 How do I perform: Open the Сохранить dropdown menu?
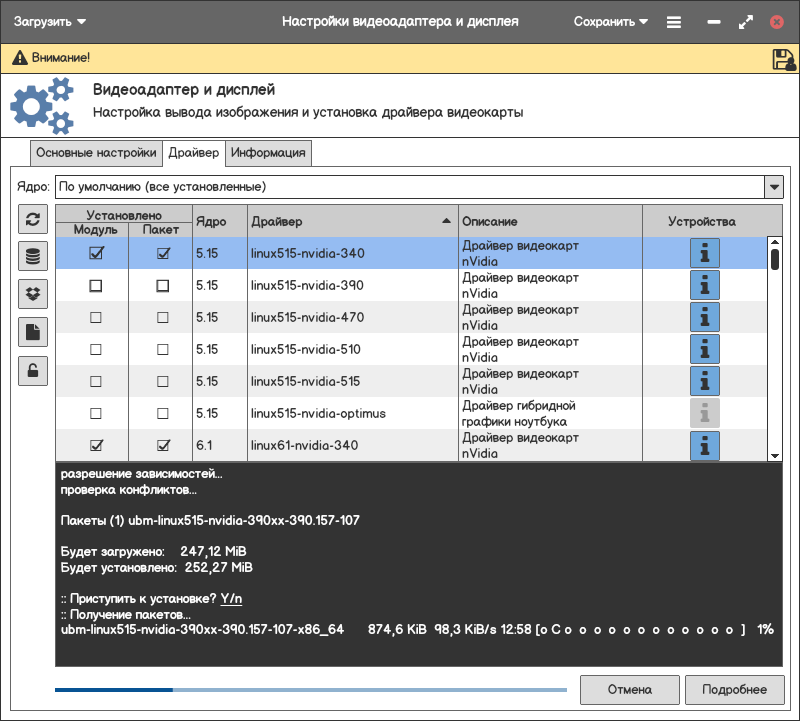click(x=610, y=21)
